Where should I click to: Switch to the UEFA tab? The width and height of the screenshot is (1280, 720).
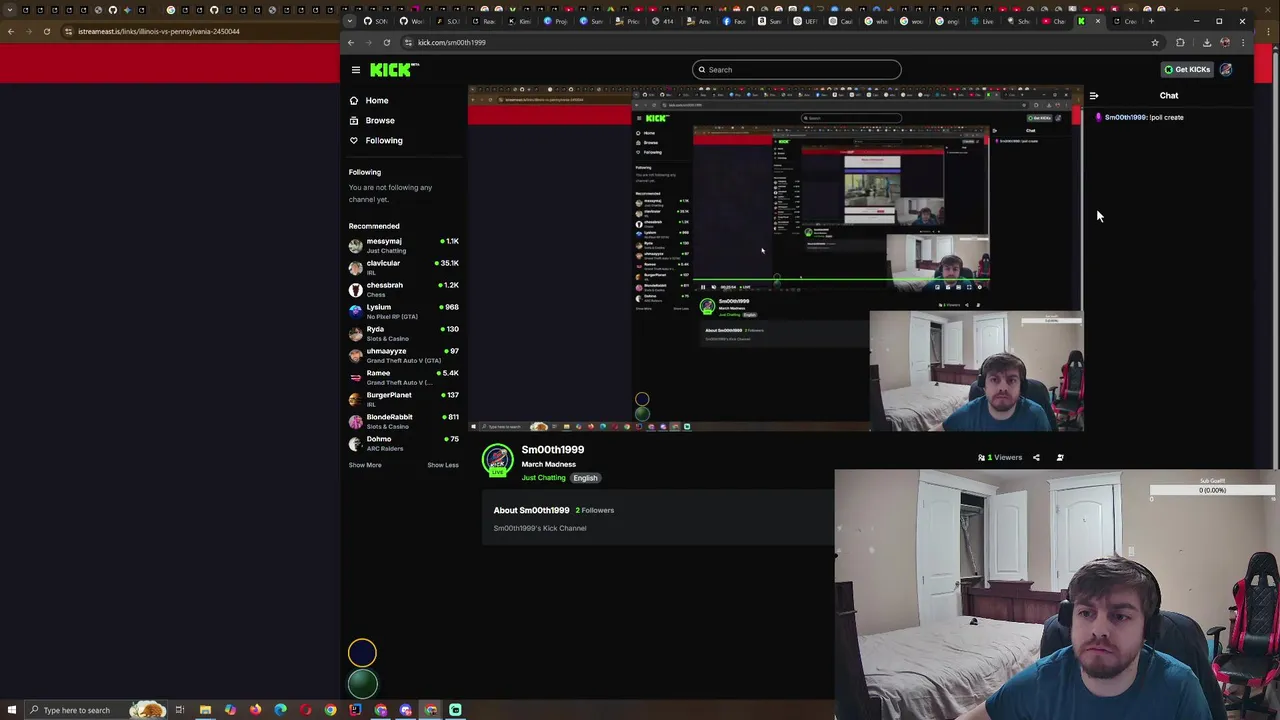click(803, 21)
